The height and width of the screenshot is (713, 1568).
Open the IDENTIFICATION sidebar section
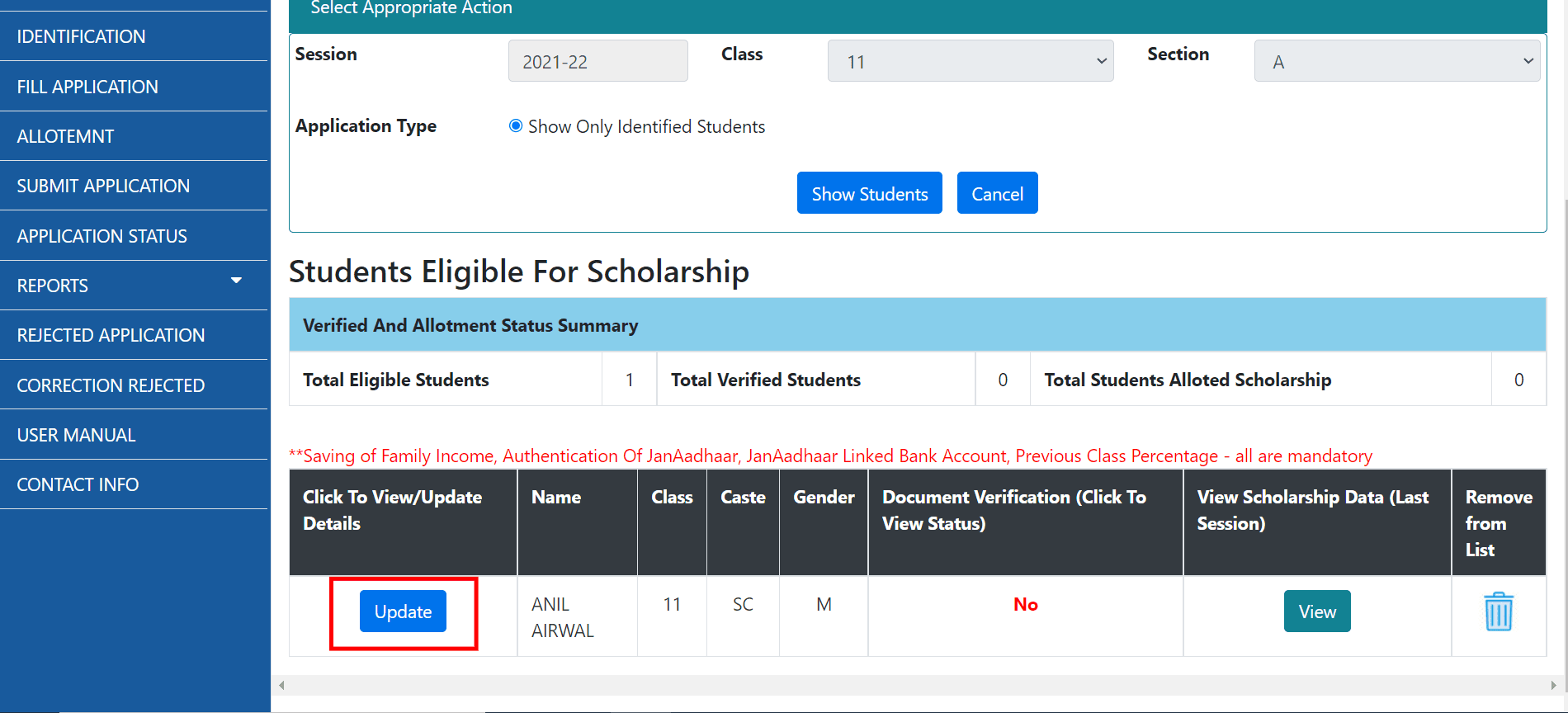click(80, 36)
